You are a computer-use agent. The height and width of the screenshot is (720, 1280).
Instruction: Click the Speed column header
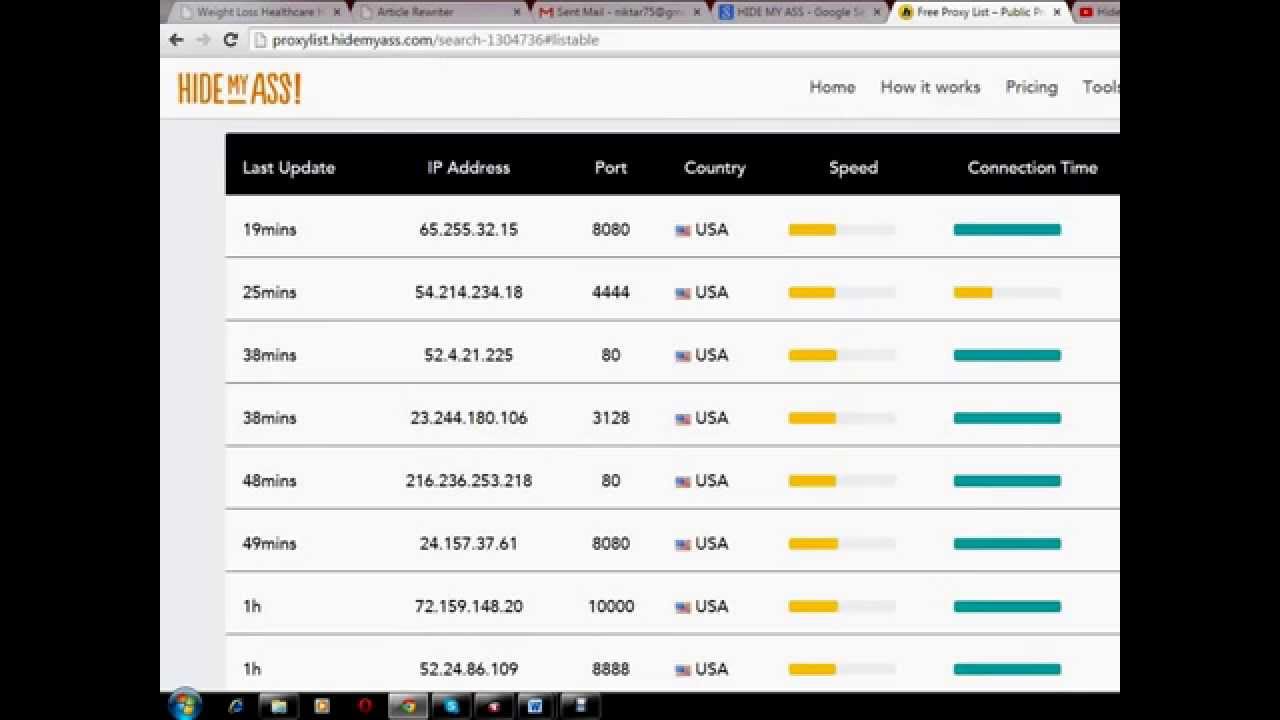coord(853,167)
